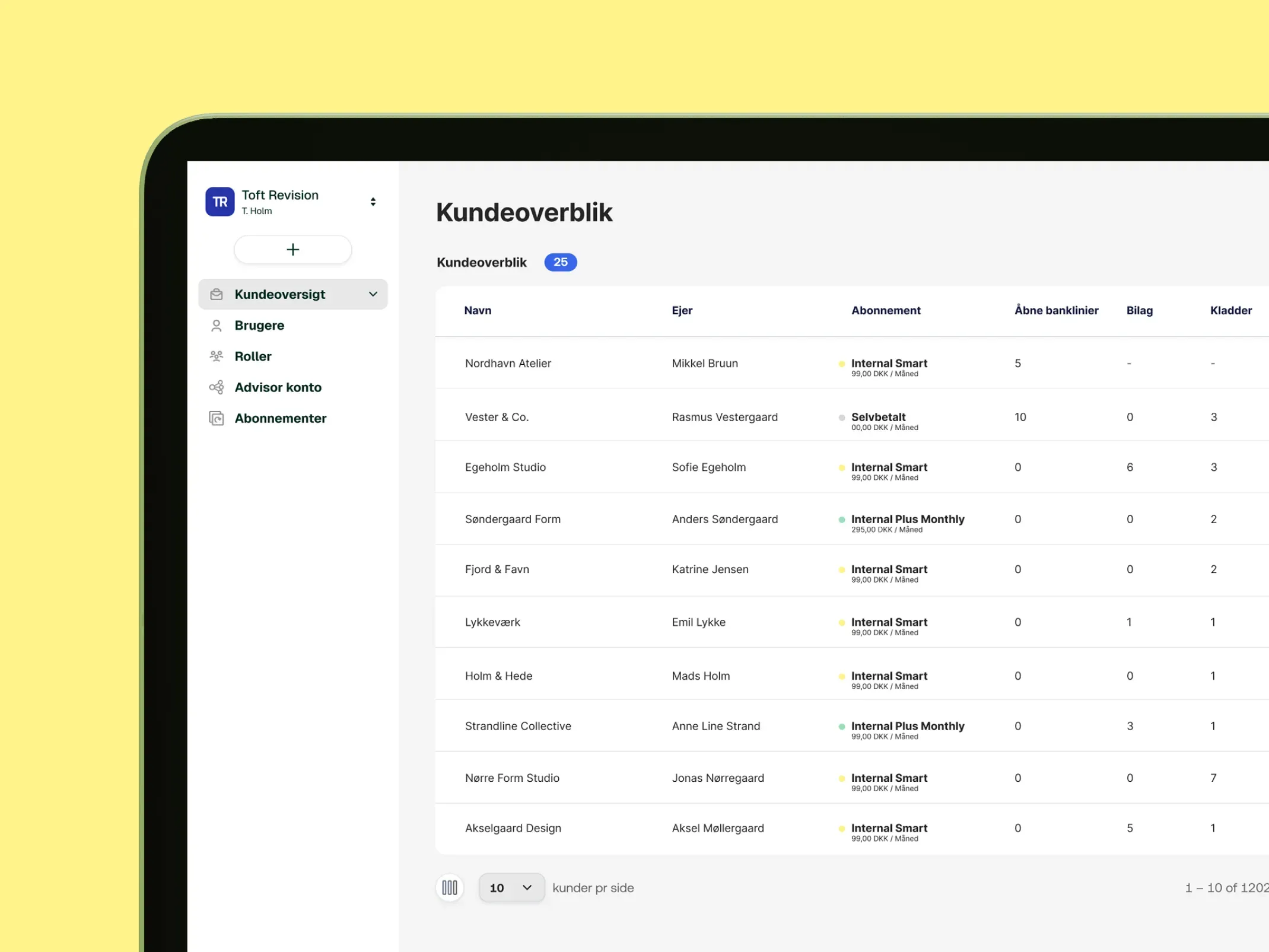Image resolution: width=1269 pixels, height=952 pixels.
Task: Open the column settings icon button
Action: pos(450,888)
